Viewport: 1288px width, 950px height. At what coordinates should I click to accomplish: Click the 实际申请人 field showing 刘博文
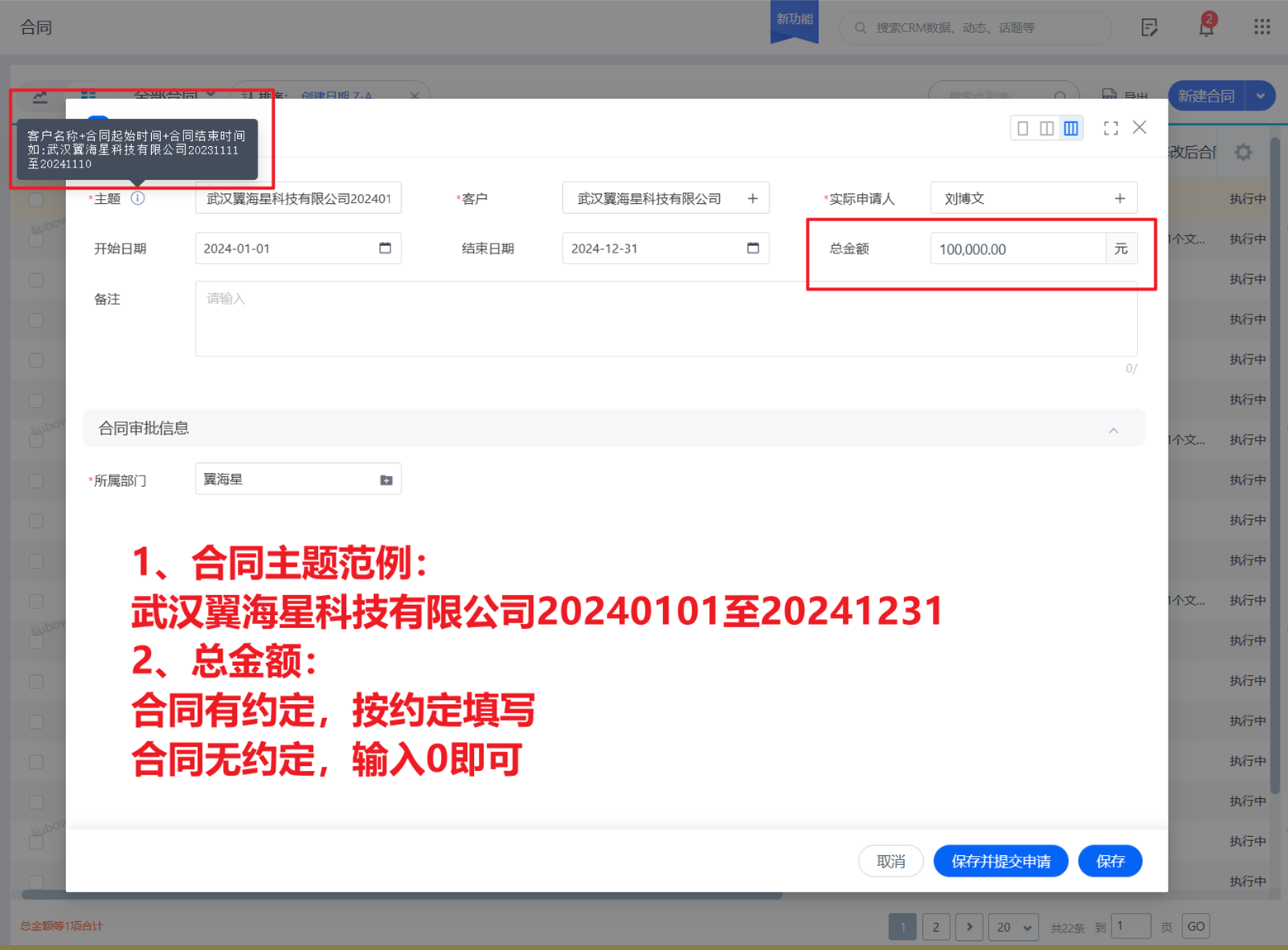pyautogui.click(x=1033, y=198)
